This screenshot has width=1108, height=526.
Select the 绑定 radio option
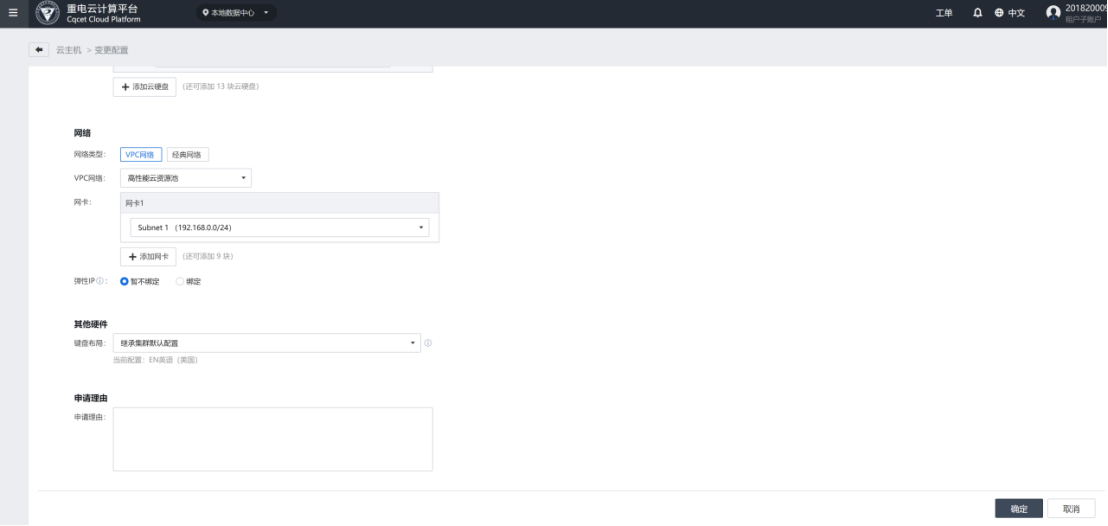click(x=180, y=282)
